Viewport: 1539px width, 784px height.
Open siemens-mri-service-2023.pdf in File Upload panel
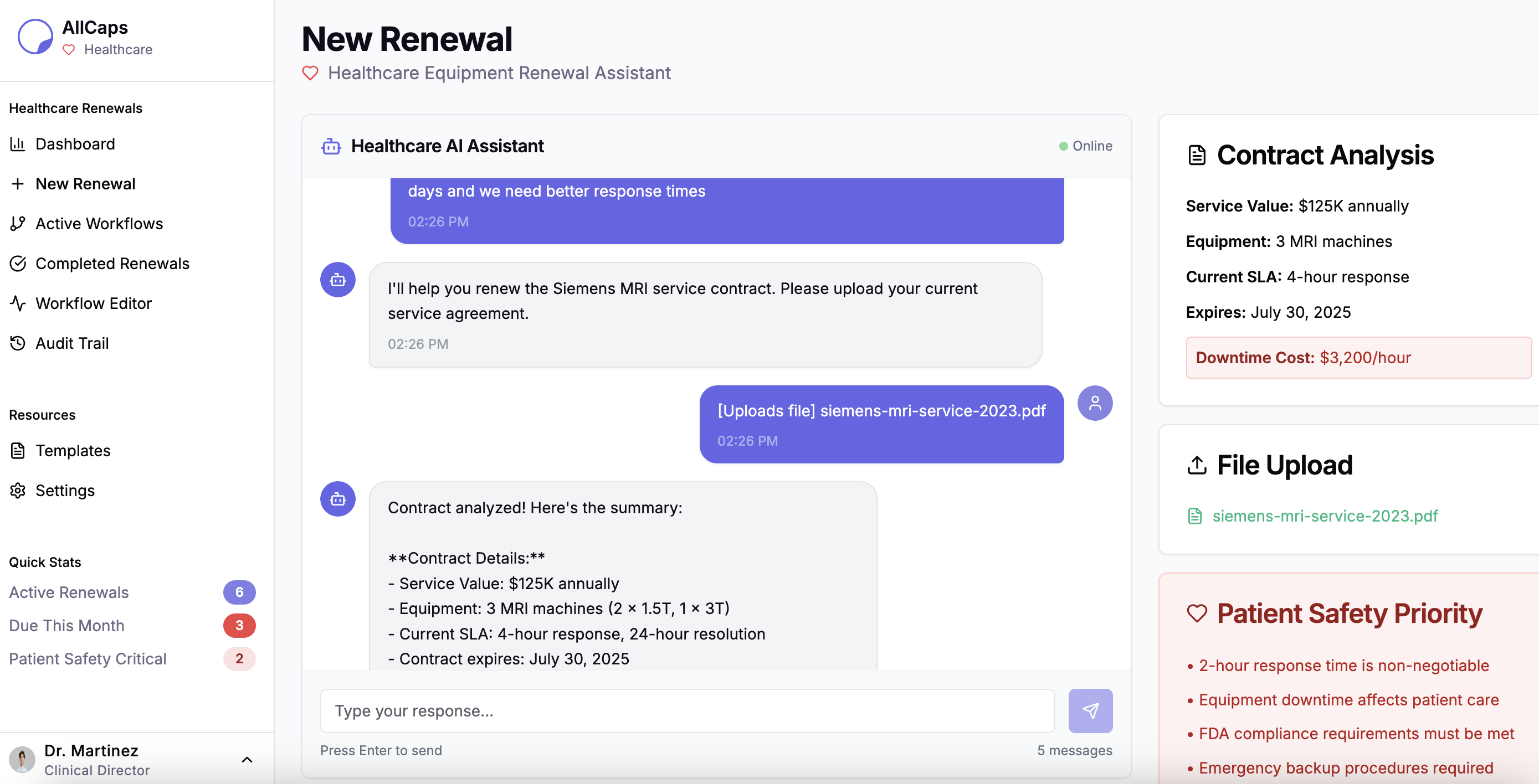pyautogui.click(x=1324, y=516)
